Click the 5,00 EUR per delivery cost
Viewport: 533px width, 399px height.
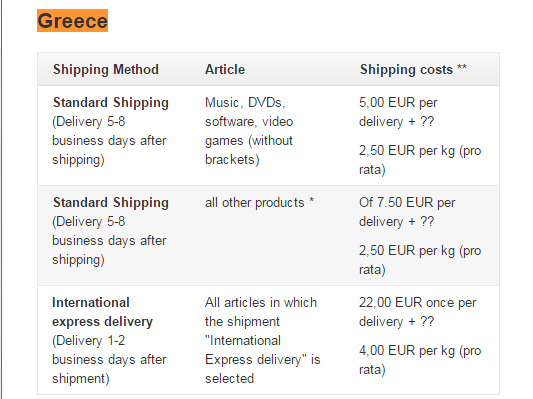coord(398,112)
